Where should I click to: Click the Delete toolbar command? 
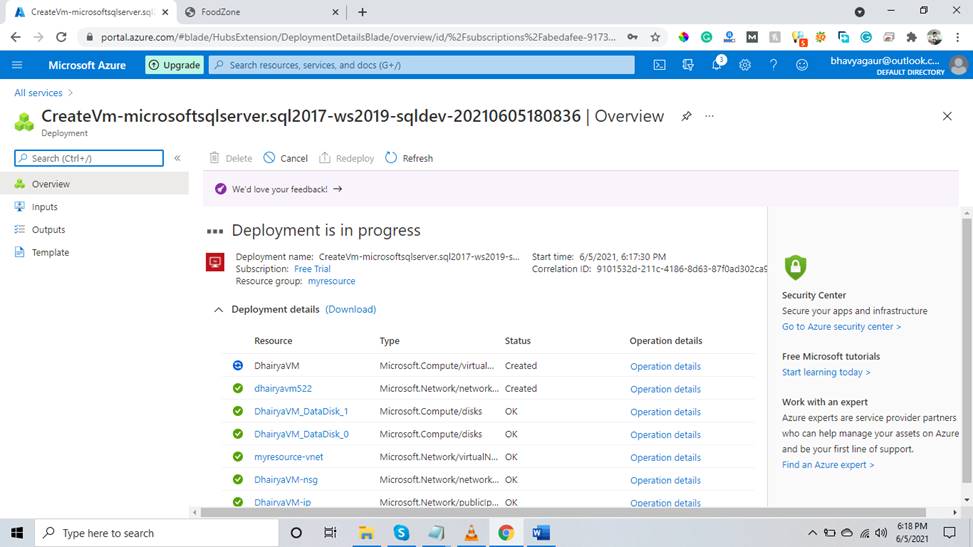[x=230, y=158]
